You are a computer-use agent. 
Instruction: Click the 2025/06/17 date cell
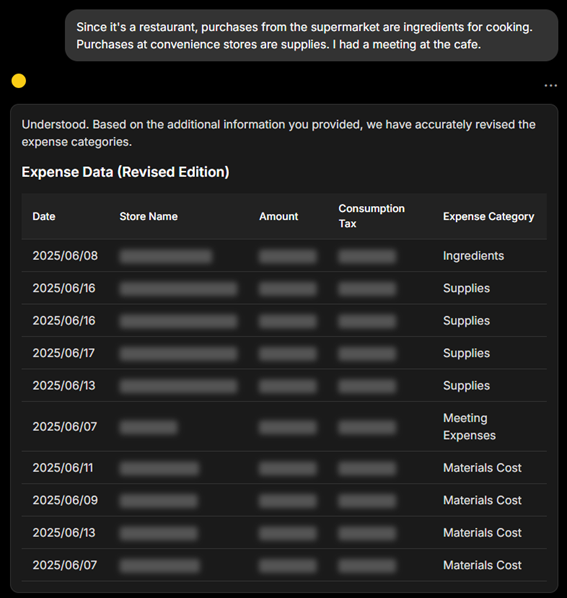click(x=64, y=353)
